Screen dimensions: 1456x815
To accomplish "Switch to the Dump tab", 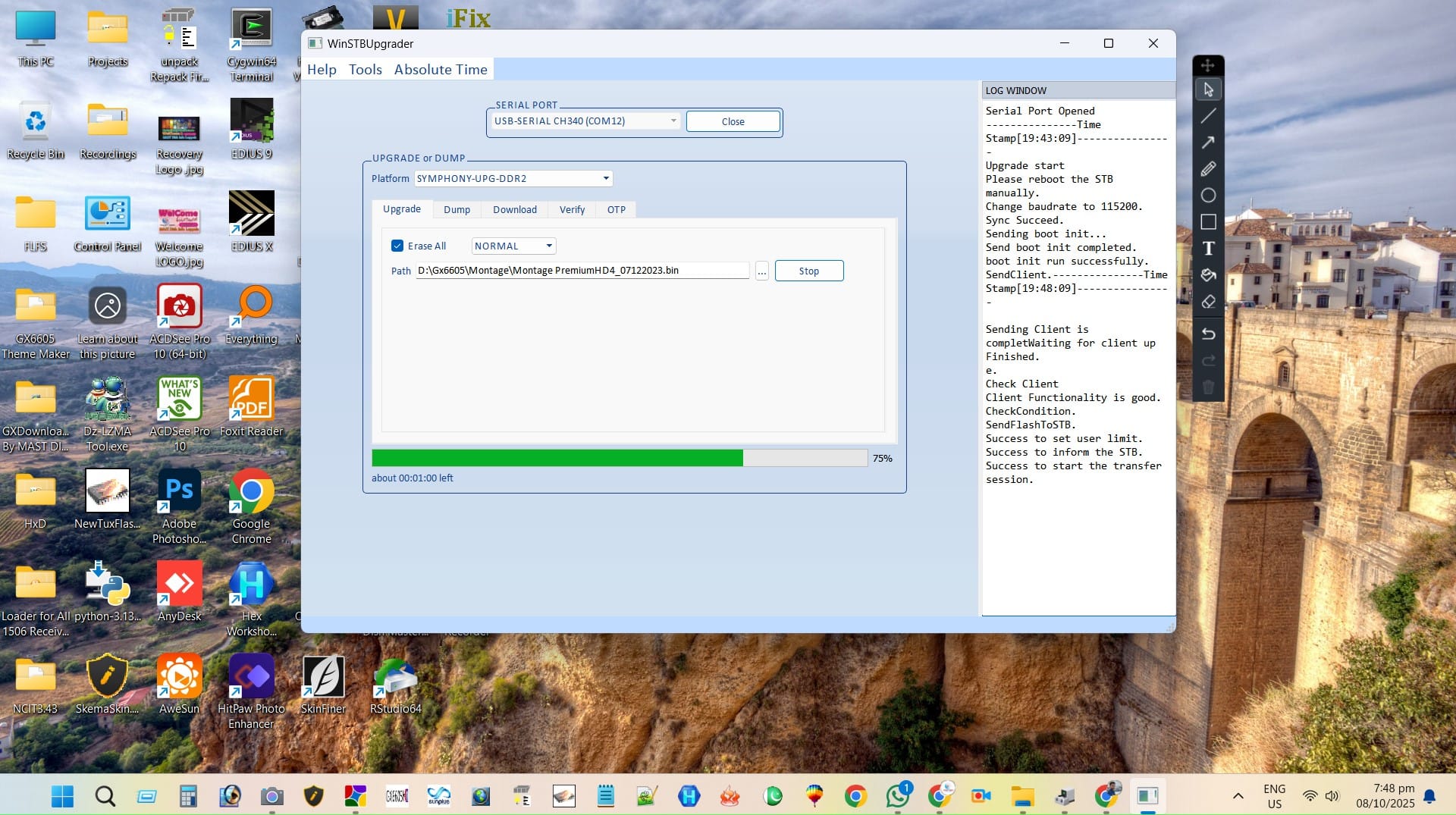I will coord(457,210).
